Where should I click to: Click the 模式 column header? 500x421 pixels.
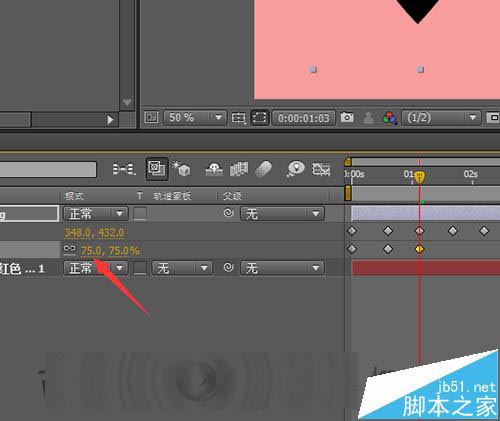pos(74,196)
